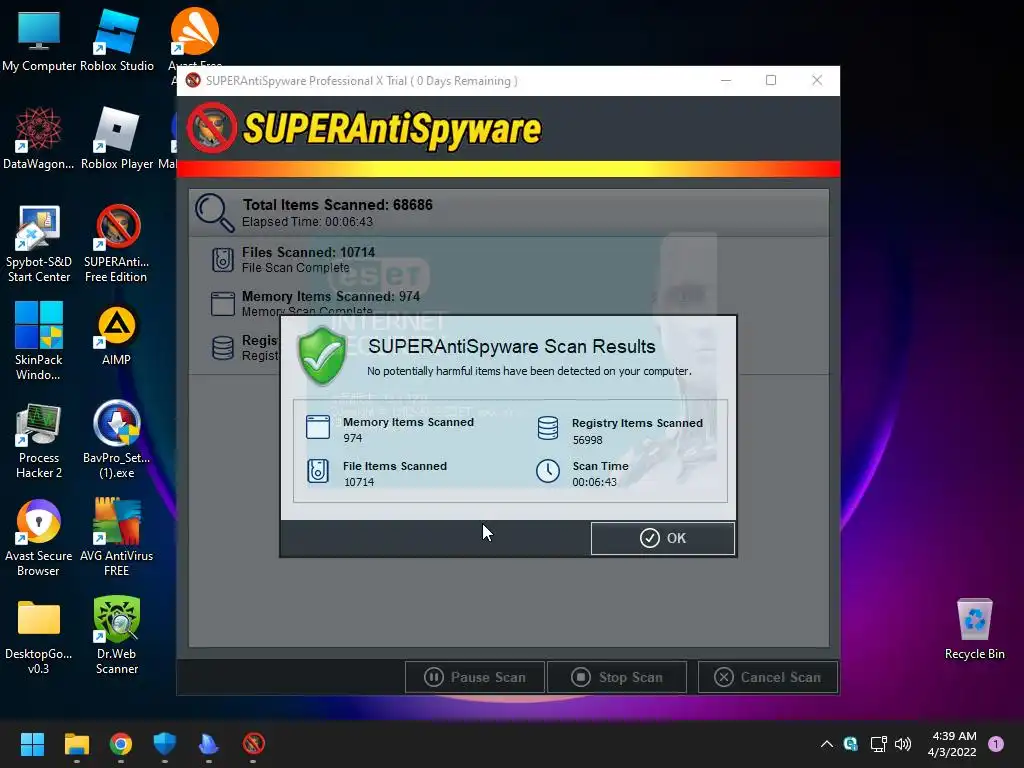Screen dimensions: 1024x768
Task: Open File Explorer from taskbar
Action: [76, 744]
